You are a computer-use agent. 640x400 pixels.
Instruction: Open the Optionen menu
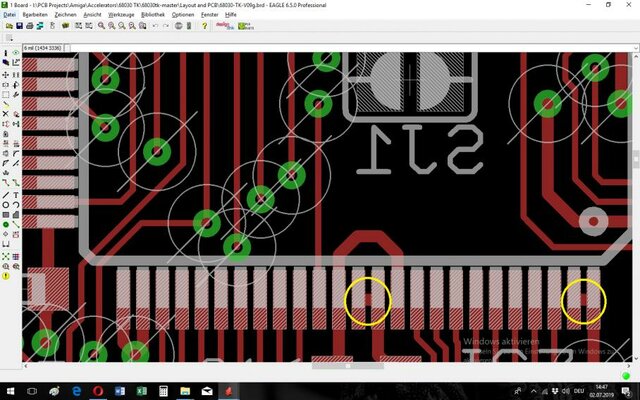(182, 16)
